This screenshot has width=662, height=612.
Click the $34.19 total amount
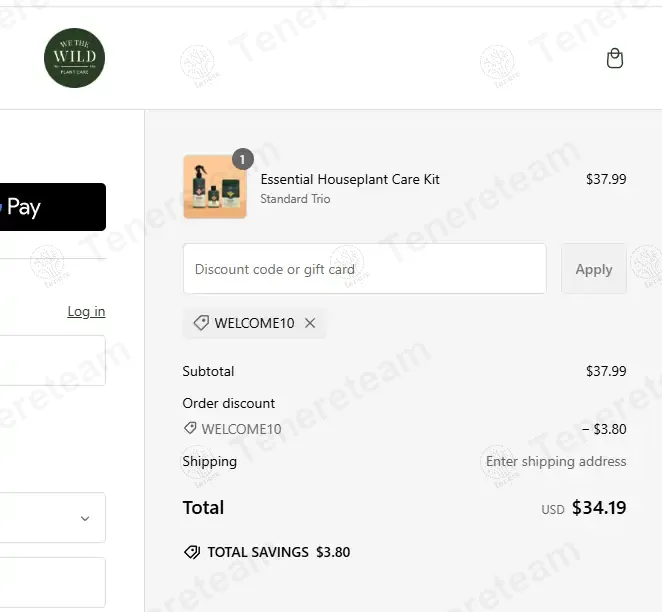coord(599,508)
